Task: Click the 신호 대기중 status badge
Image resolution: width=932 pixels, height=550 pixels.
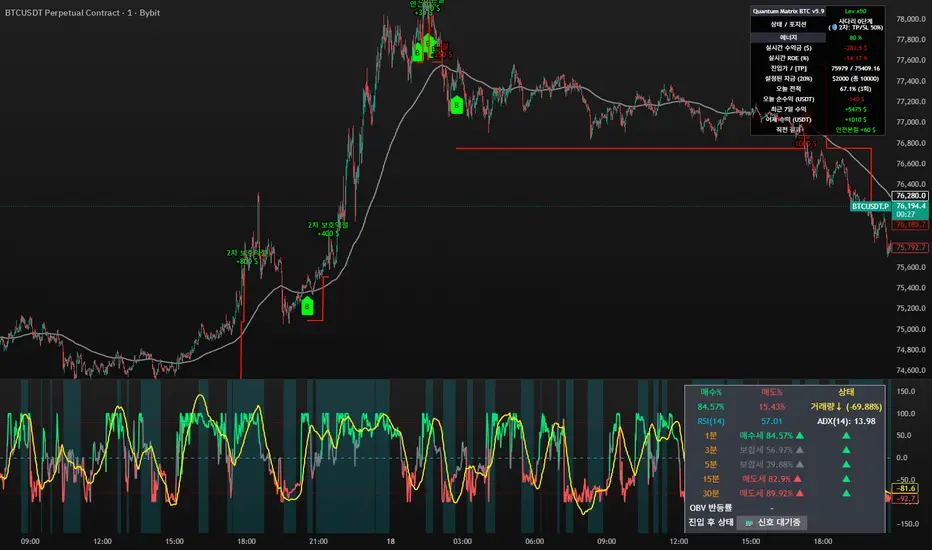Action: (x=772, y=523)
